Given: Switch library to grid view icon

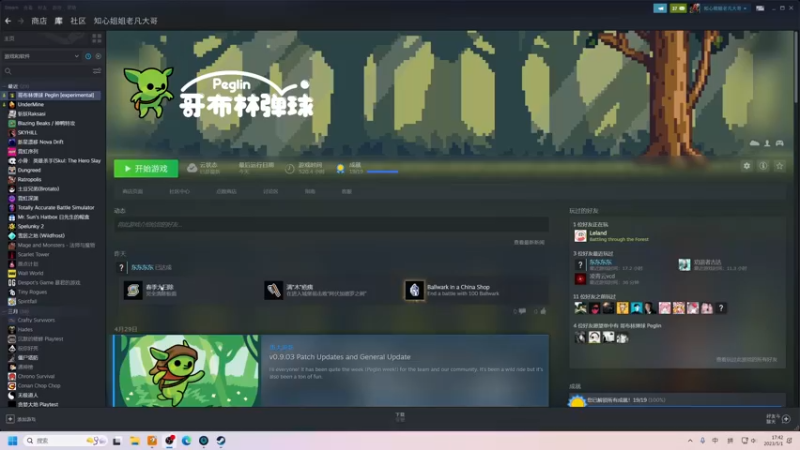Looking at the screenshot, I should [x=96, y=38].
